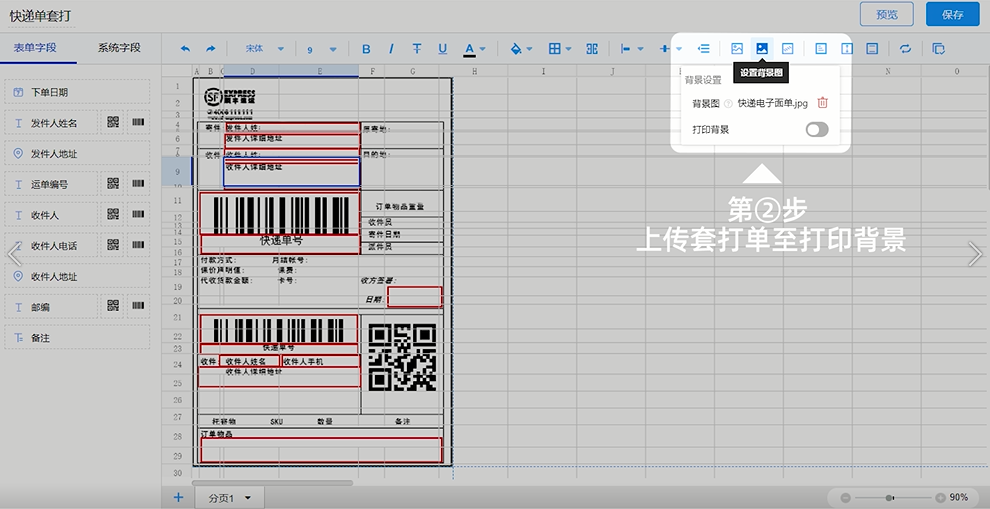990x509 pixels.
Task: Click the 预览 preview button
Action: pos(886,14)
